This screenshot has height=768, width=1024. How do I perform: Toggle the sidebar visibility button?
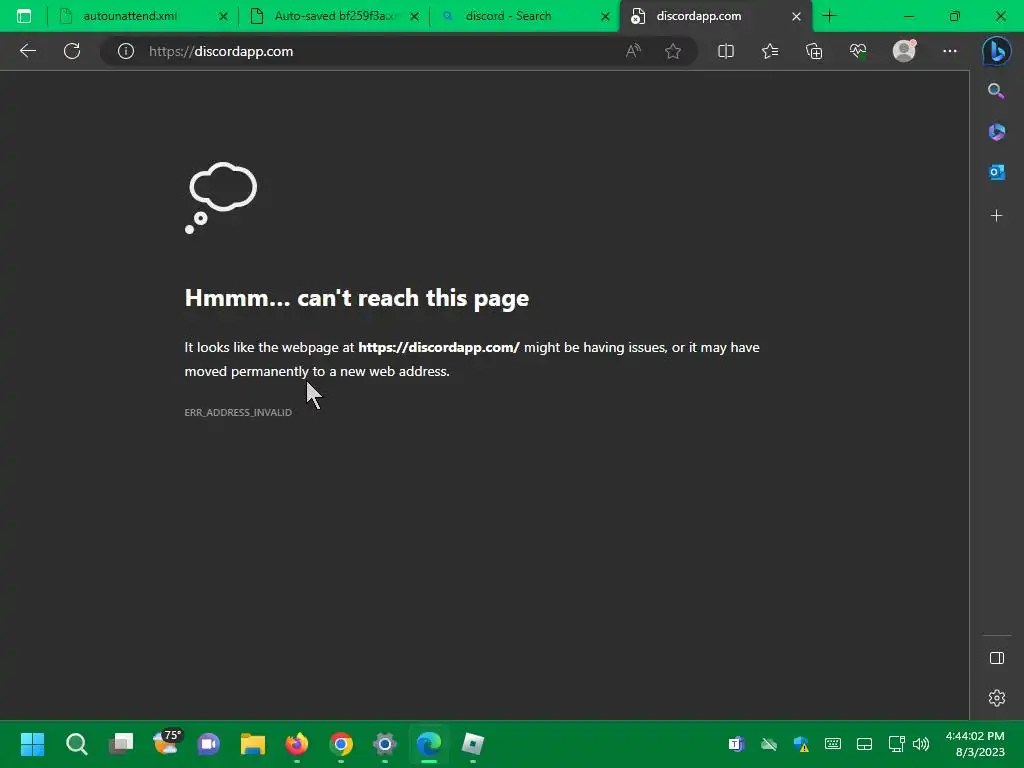pos(997,658)
